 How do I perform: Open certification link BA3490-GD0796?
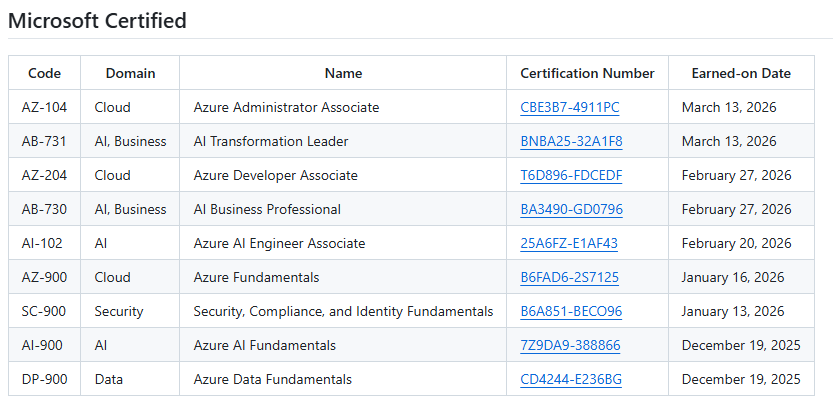click(x=571, y=209)
